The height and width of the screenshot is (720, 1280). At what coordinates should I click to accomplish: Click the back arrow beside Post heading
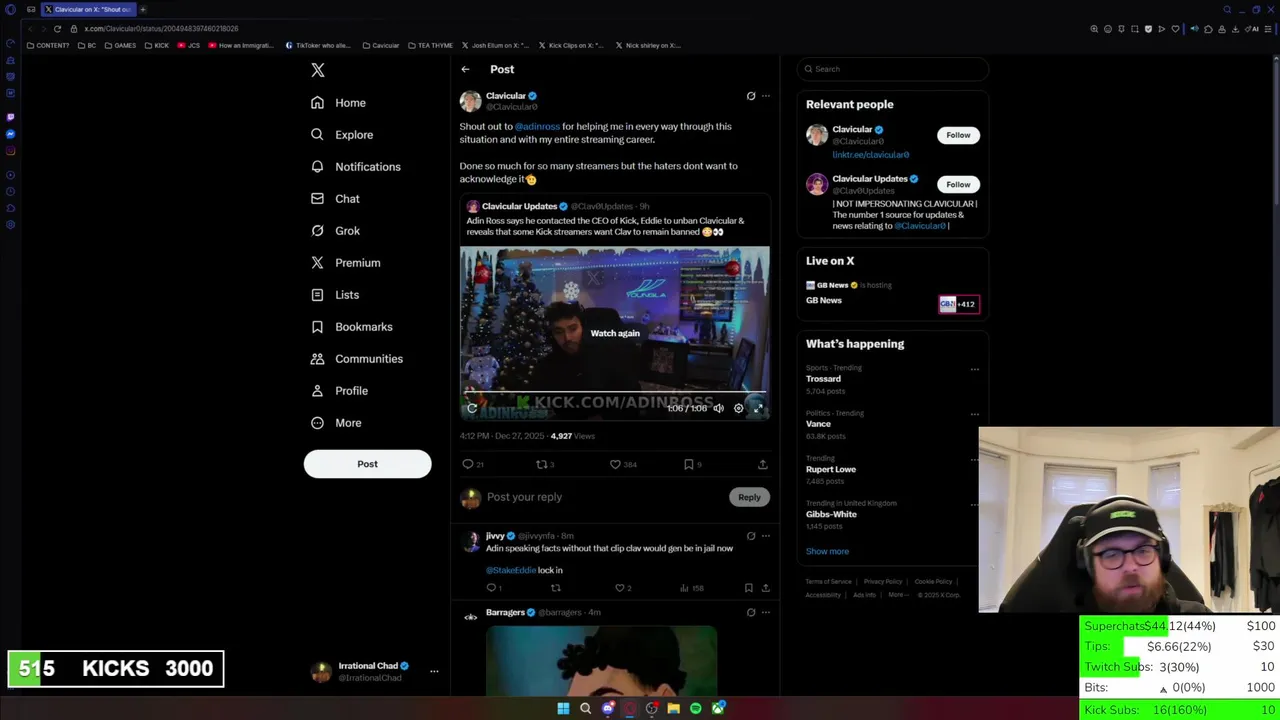tap(465, 69)
